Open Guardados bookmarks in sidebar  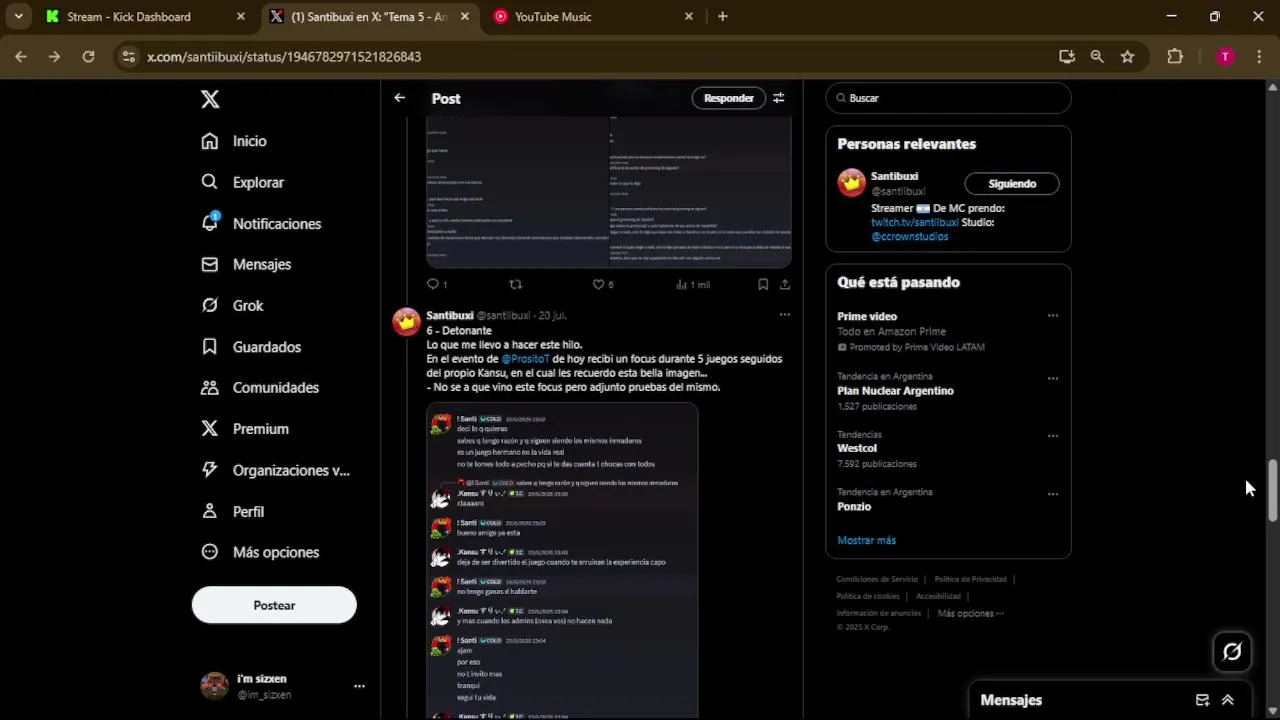251,347
